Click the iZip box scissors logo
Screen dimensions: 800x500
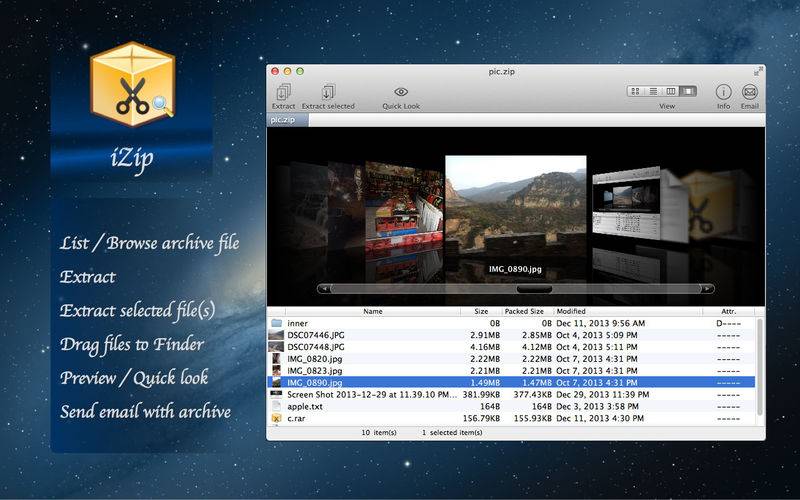click(133, 84)
